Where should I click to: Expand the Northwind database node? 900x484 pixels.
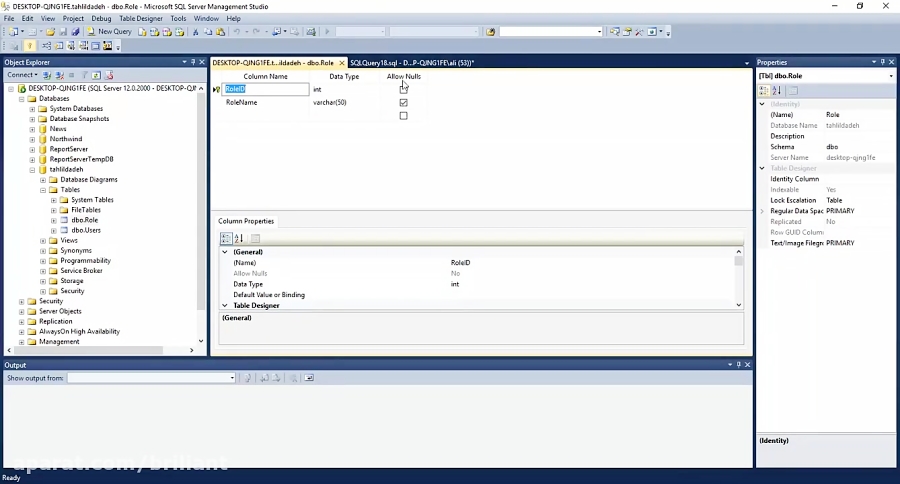32,140
